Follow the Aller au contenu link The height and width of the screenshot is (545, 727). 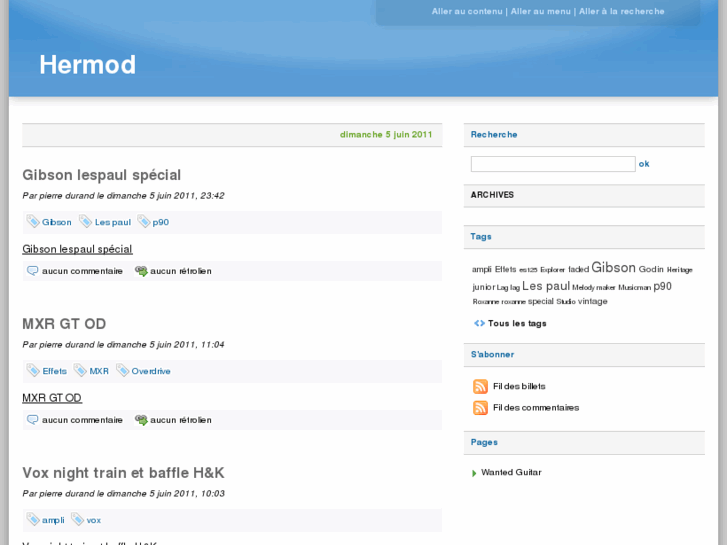pos(467,11)
